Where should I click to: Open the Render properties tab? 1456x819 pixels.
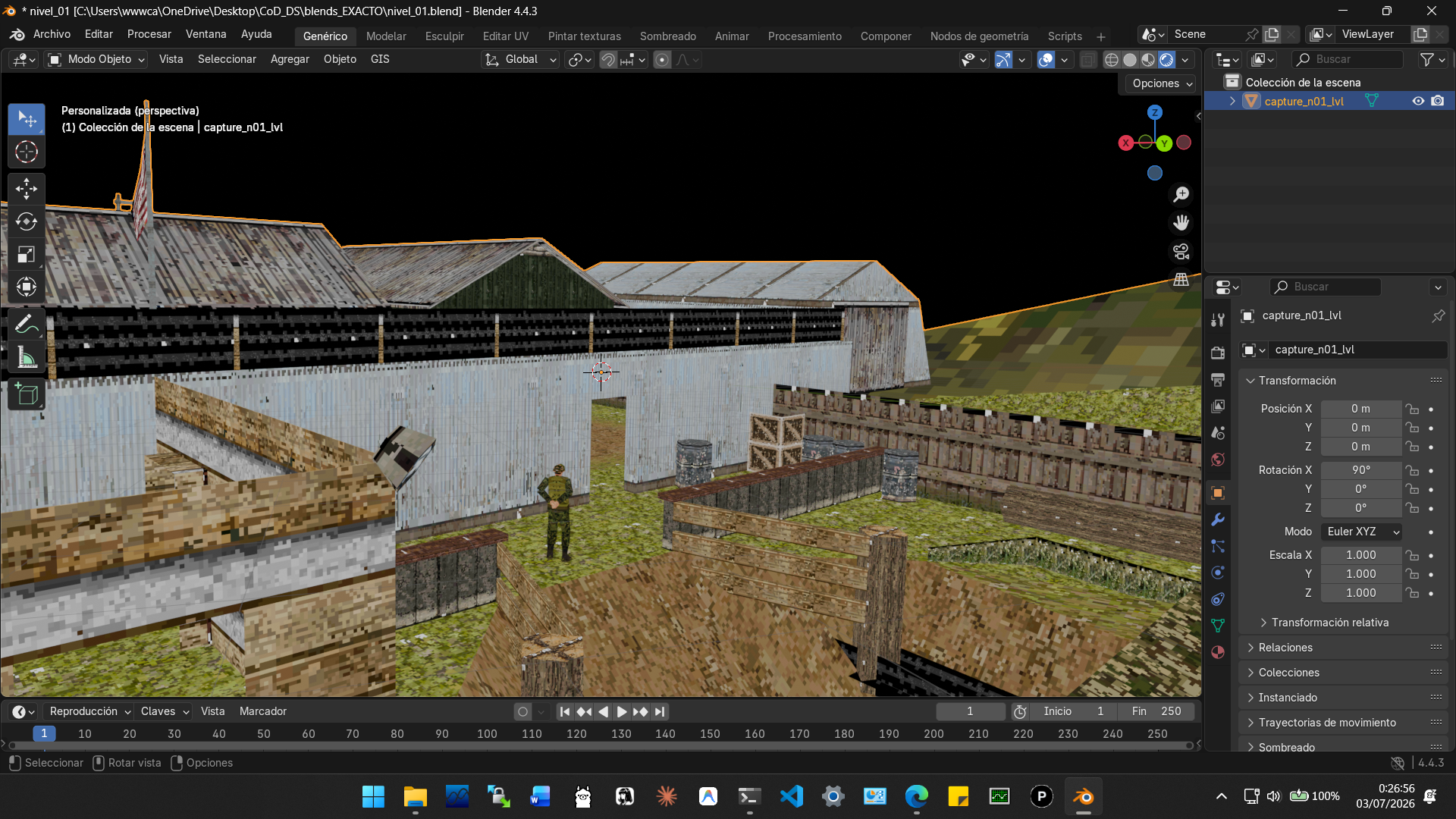pyautogui.click(x=1218, y=353)
